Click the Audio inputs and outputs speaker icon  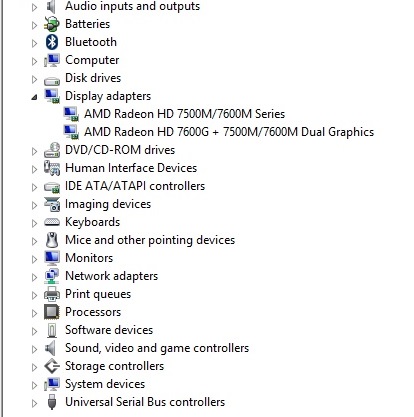point(52,6)
